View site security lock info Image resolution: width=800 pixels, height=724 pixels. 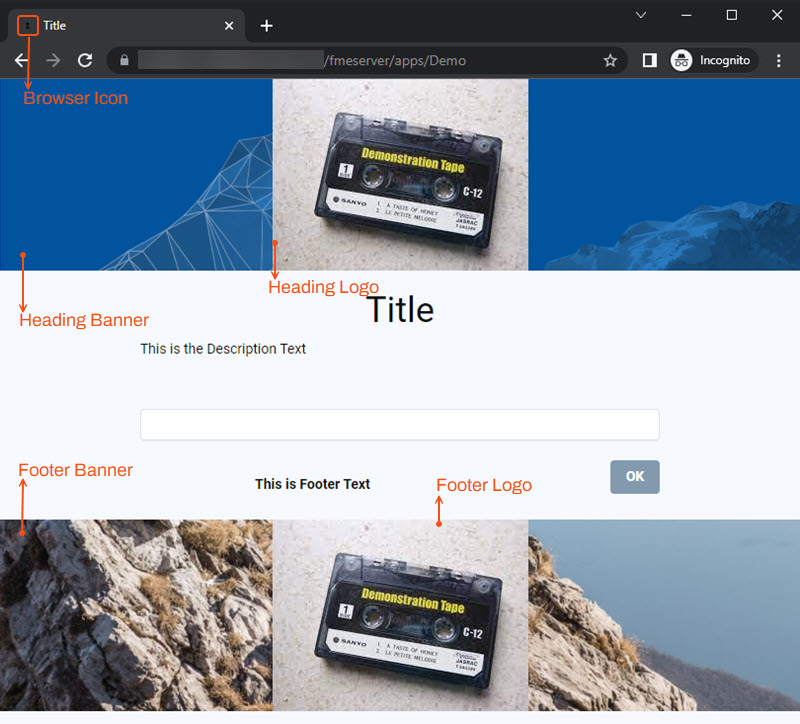[x=124, y=61]
